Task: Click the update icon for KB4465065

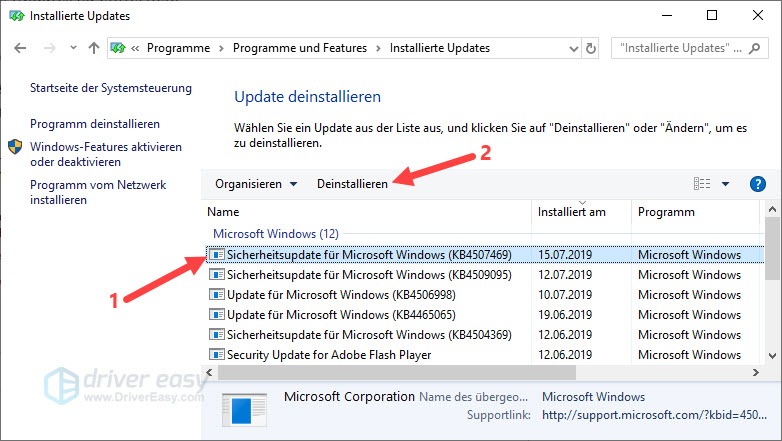Action: [216, 315]
